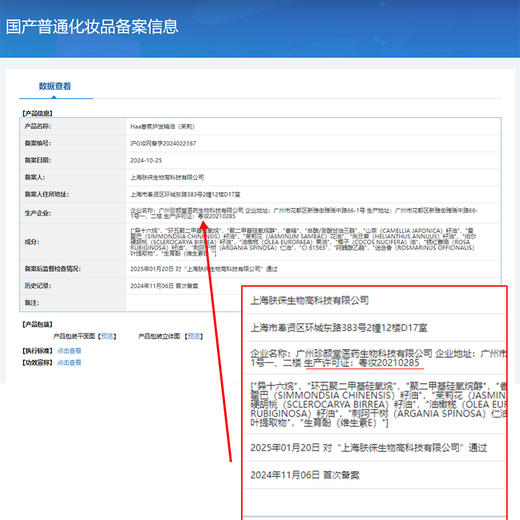Open 点击查看 link next to 执行标准
Screen dimensions: 520x520
coord(69,351)
